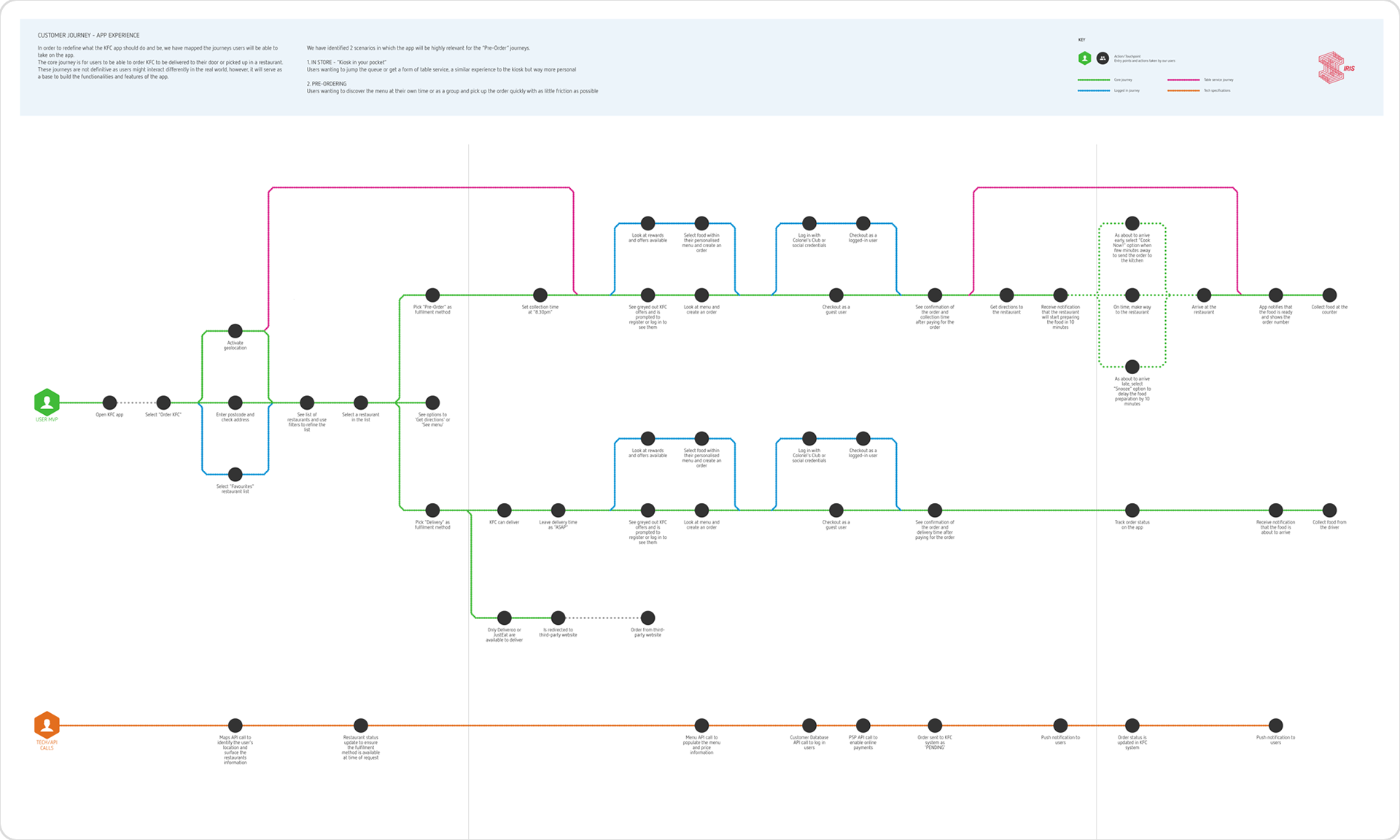
Task: Click the "Cook Now!" early arrival node
Action: coord(1132,223)
